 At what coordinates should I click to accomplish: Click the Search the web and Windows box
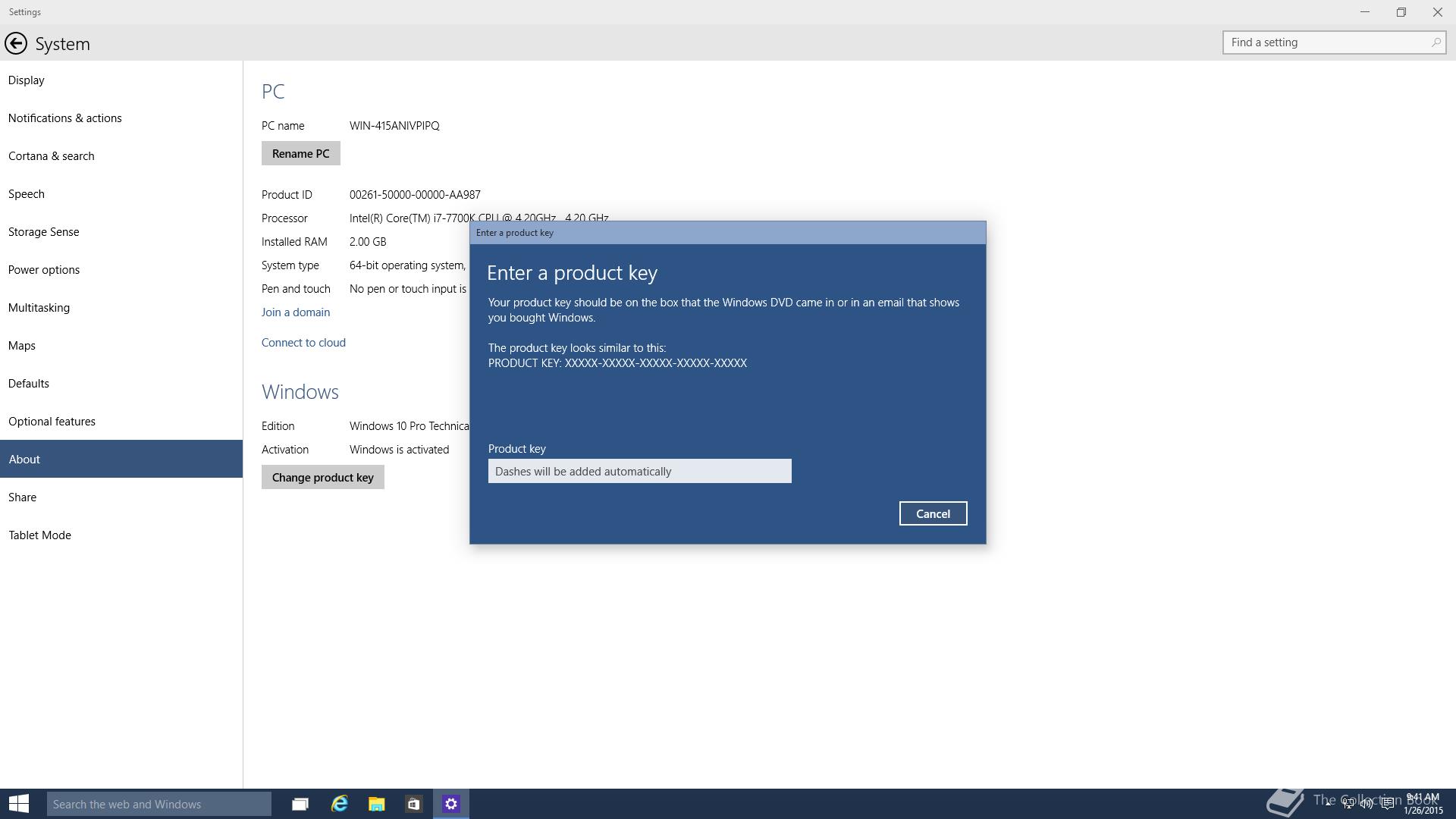pyautogui.click(x=159, y=804)
